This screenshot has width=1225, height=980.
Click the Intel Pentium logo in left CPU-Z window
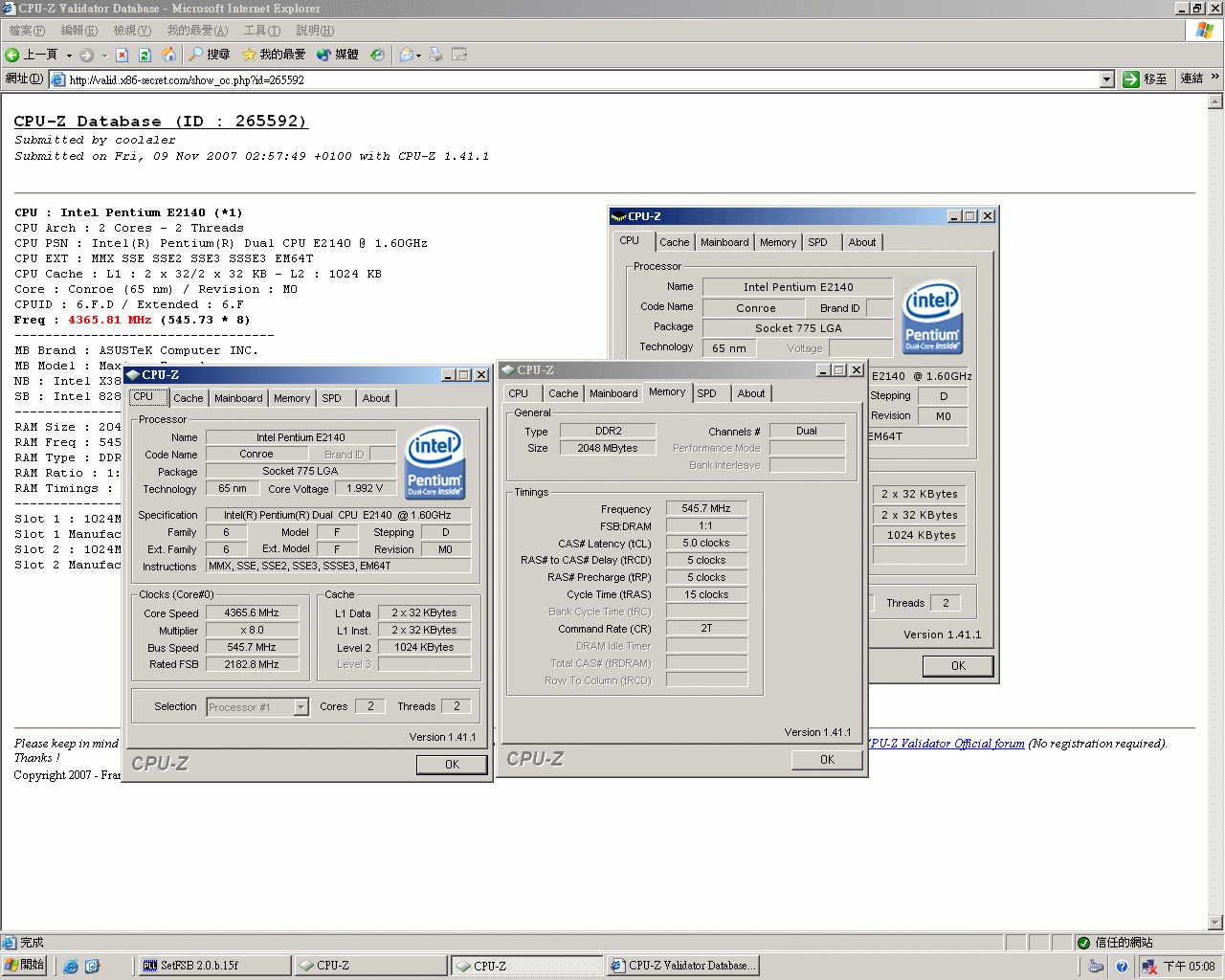click(x=434, y=461)
